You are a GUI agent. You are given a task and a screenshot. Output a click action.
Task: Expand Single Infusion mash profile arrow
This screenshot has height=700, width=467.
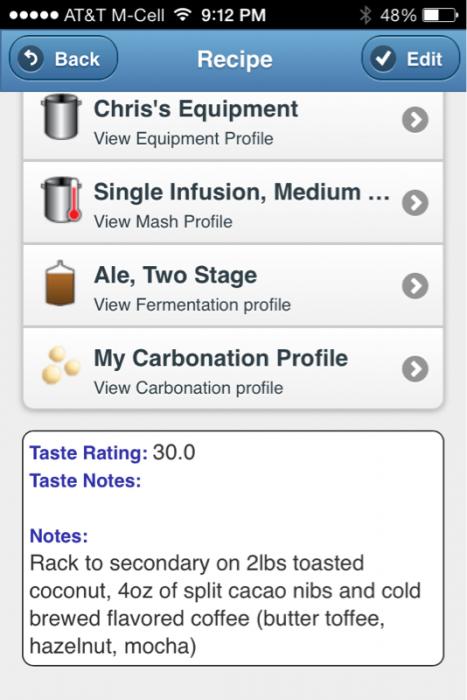coord(415,203)
